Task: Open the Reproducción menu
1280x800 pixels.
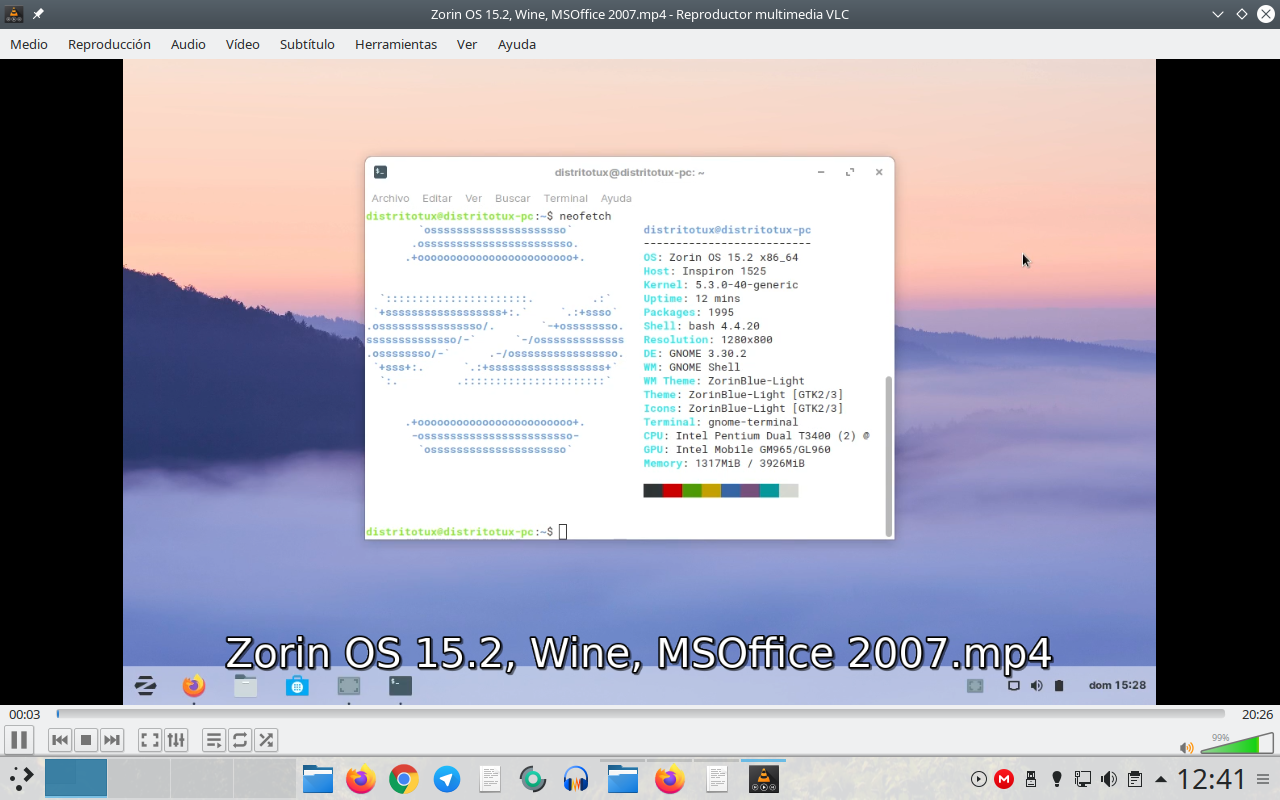Action: 109,44
